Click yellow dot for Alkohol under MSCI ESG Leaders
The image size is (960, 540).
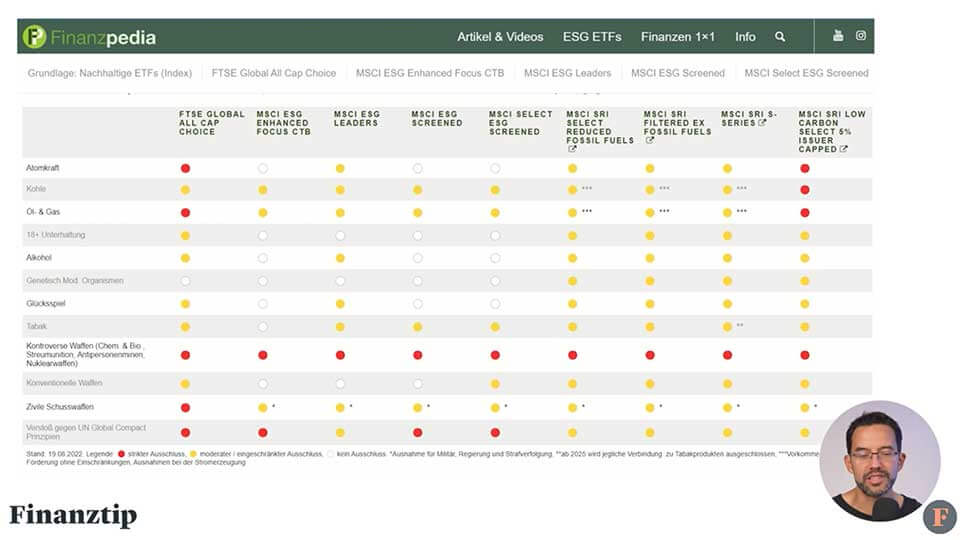pos(340,258)
